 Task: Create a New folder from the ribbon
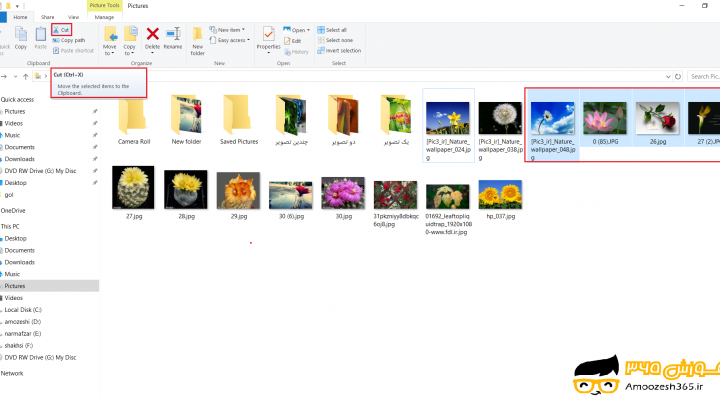coord(197,40)
